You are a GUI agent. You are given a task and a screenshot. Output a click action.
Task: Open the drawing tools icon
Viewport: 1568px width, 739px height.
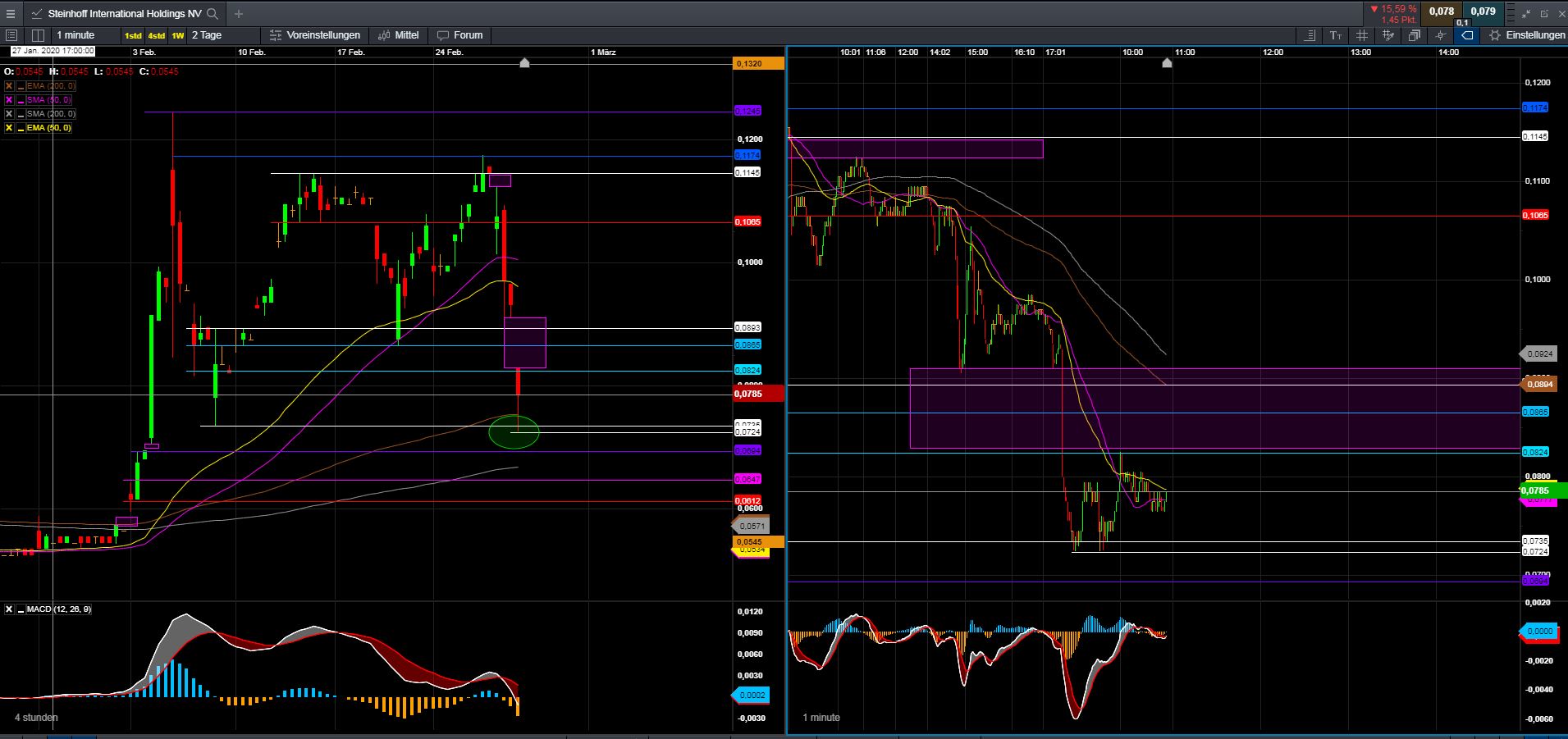point(1387,35)
